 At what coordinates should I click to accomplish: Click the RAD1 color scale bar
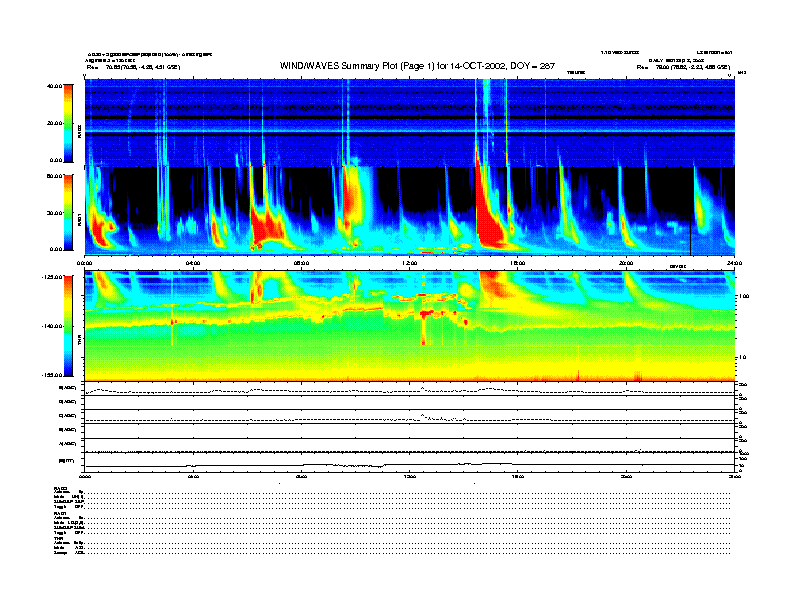(68, 212)
